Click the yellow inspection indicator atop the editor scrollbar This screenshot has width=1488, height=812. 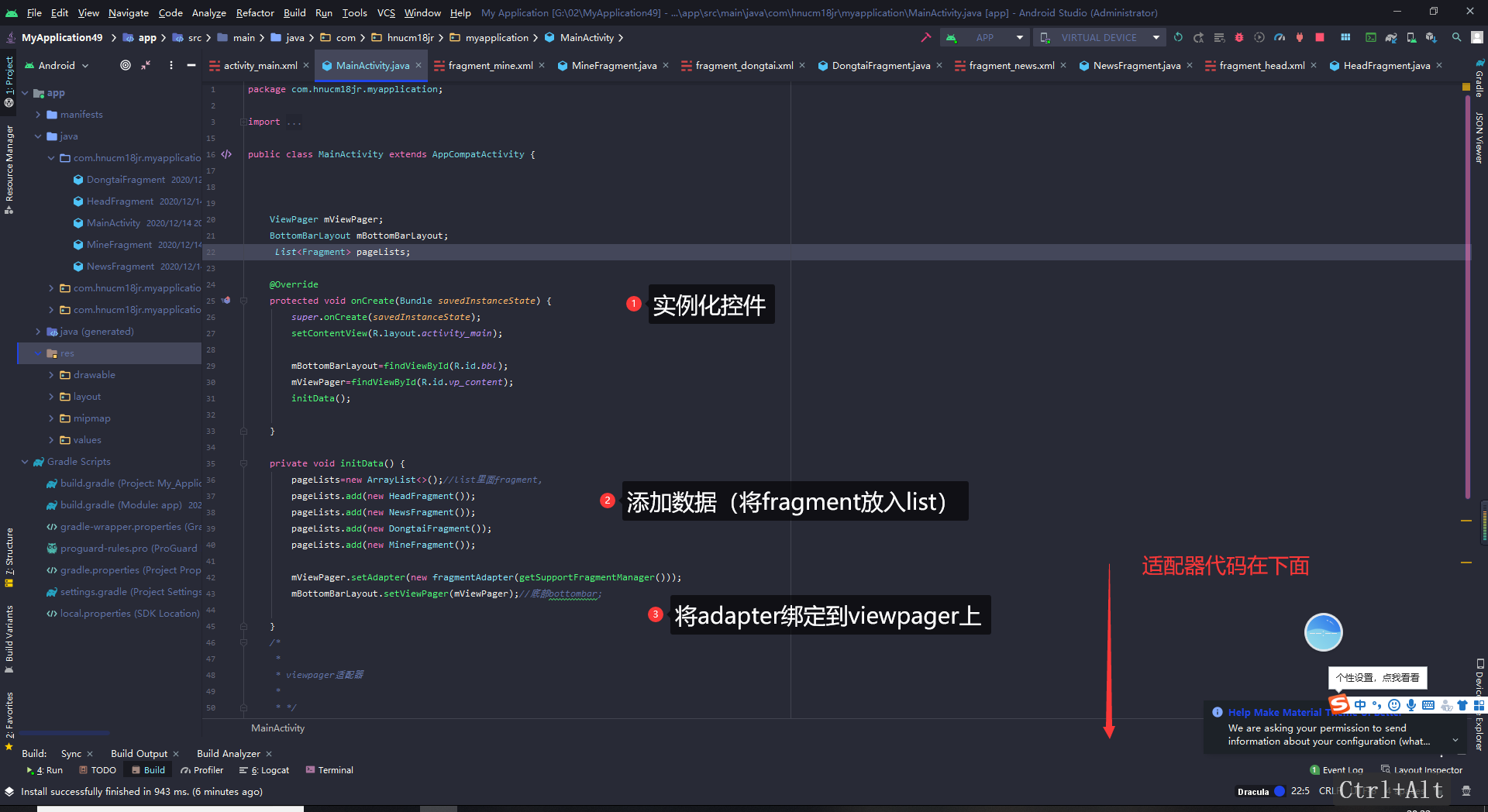(x=1466, y=87)
